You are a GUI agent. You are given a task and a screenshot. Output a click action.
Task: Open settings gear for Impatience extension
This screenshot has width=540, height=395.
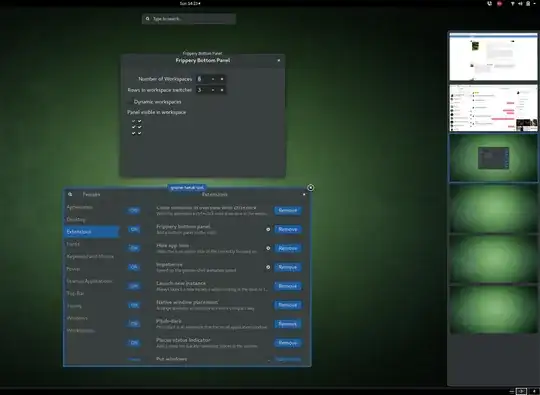coord(268,267)
